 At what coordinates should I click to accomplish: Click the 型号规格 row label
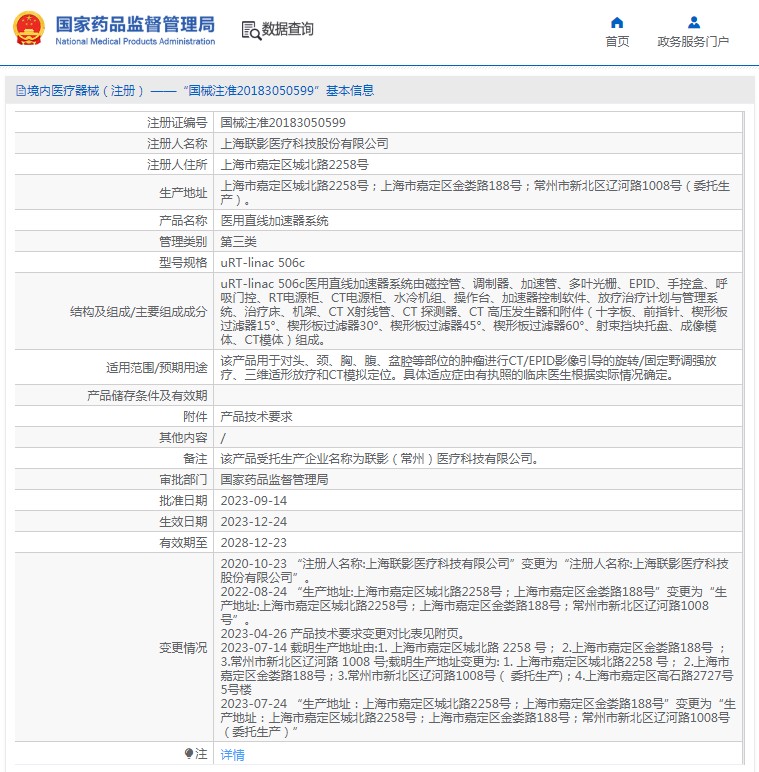tap(183, 263)
